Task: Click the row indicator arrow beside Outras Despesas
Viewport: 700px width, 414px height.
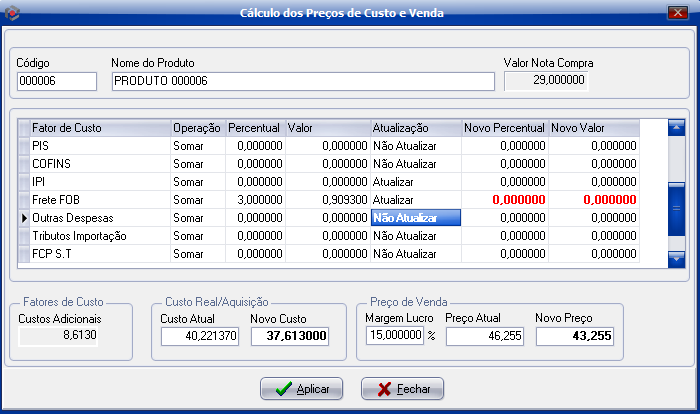Action: point(24,218)
